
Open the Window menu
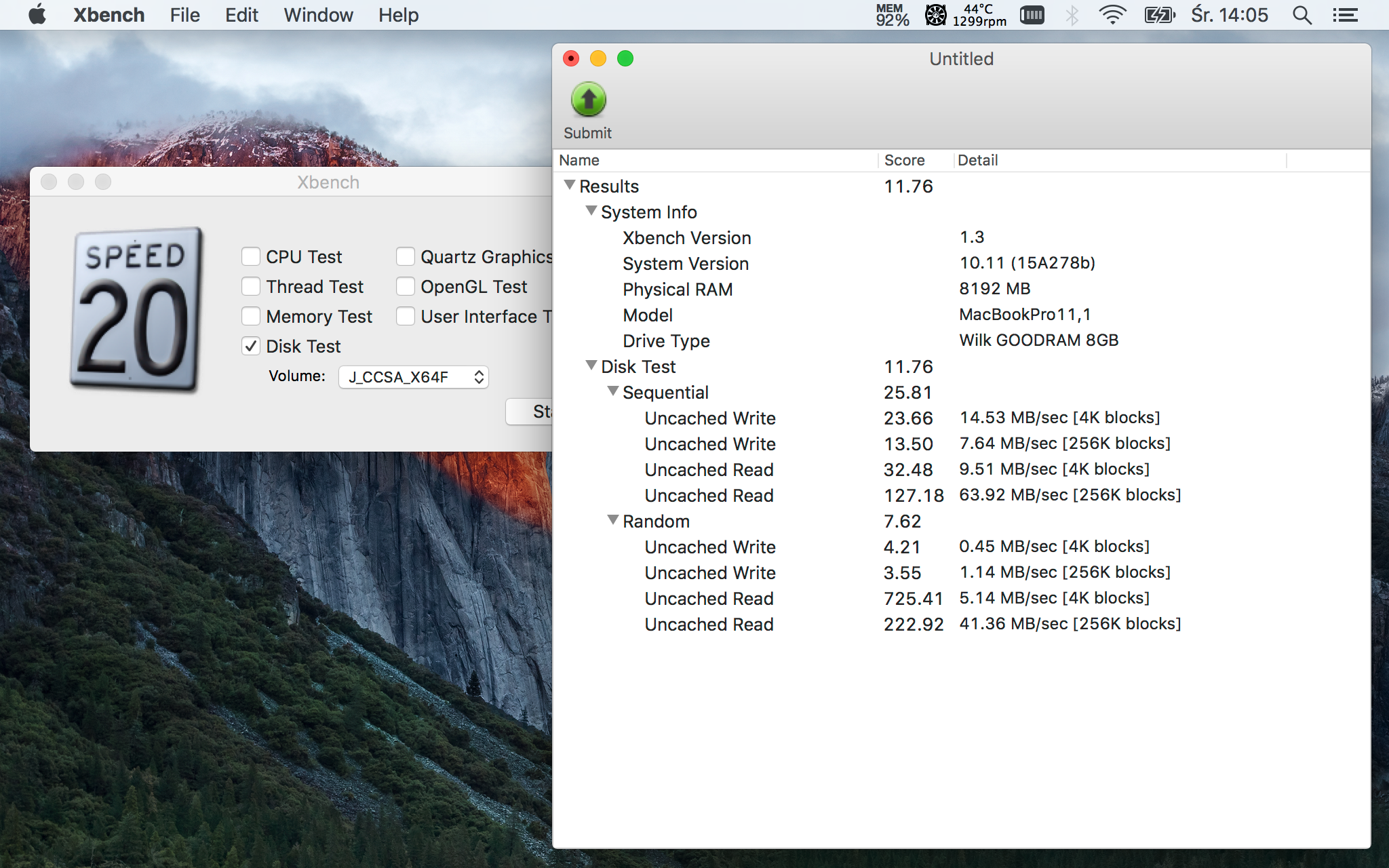pyautogui.click(x=318, y=15)
